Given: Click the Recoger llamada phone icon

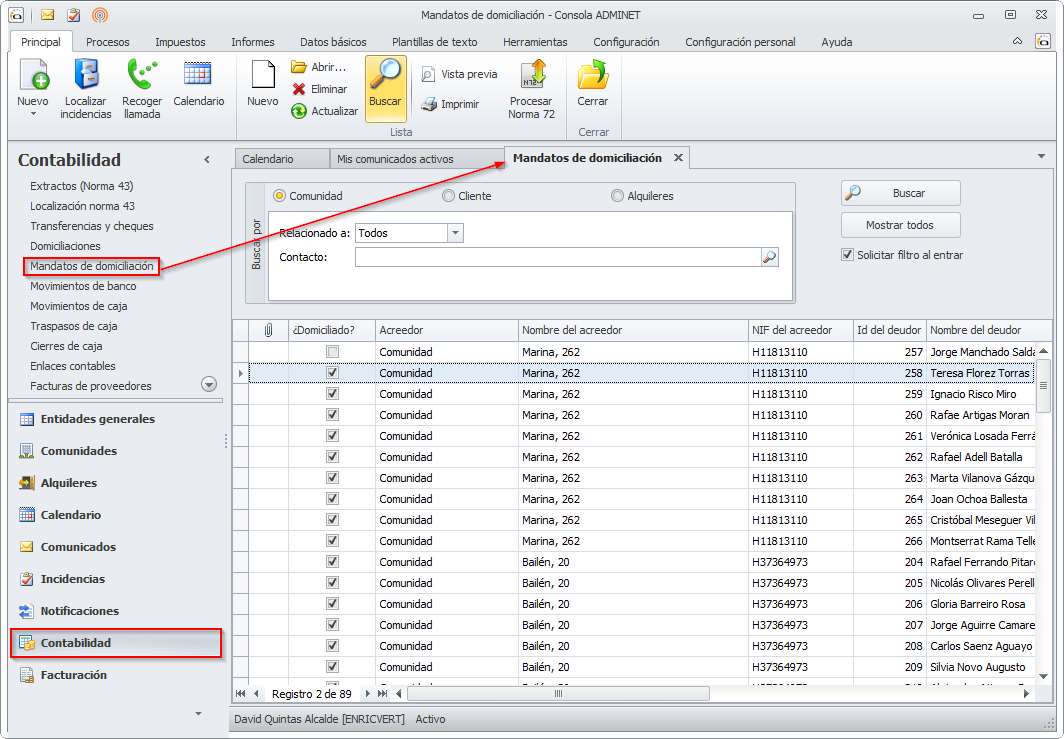Looking at the screenshot, I should [142, 76].
